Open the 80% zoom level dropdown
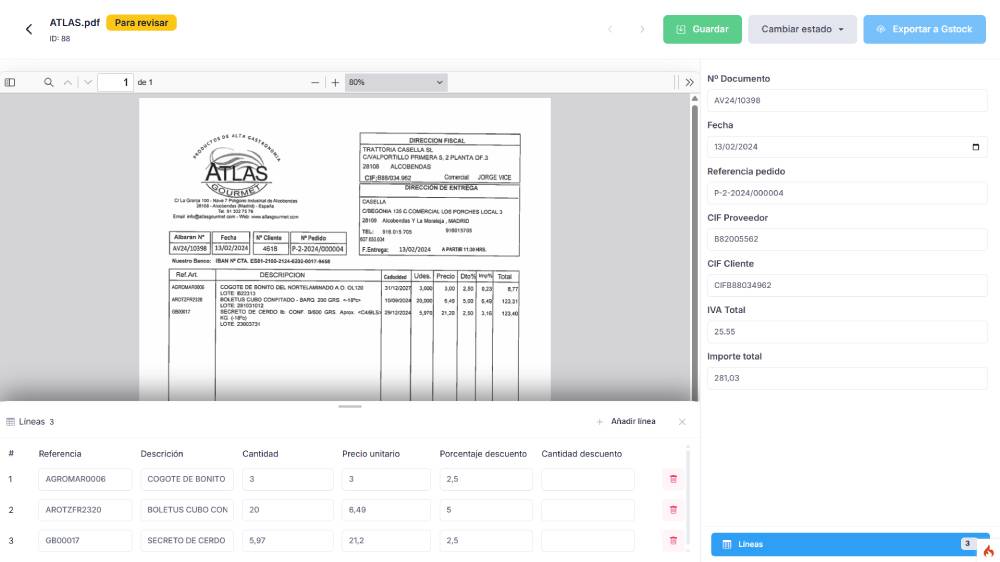 tap(396, 82)
